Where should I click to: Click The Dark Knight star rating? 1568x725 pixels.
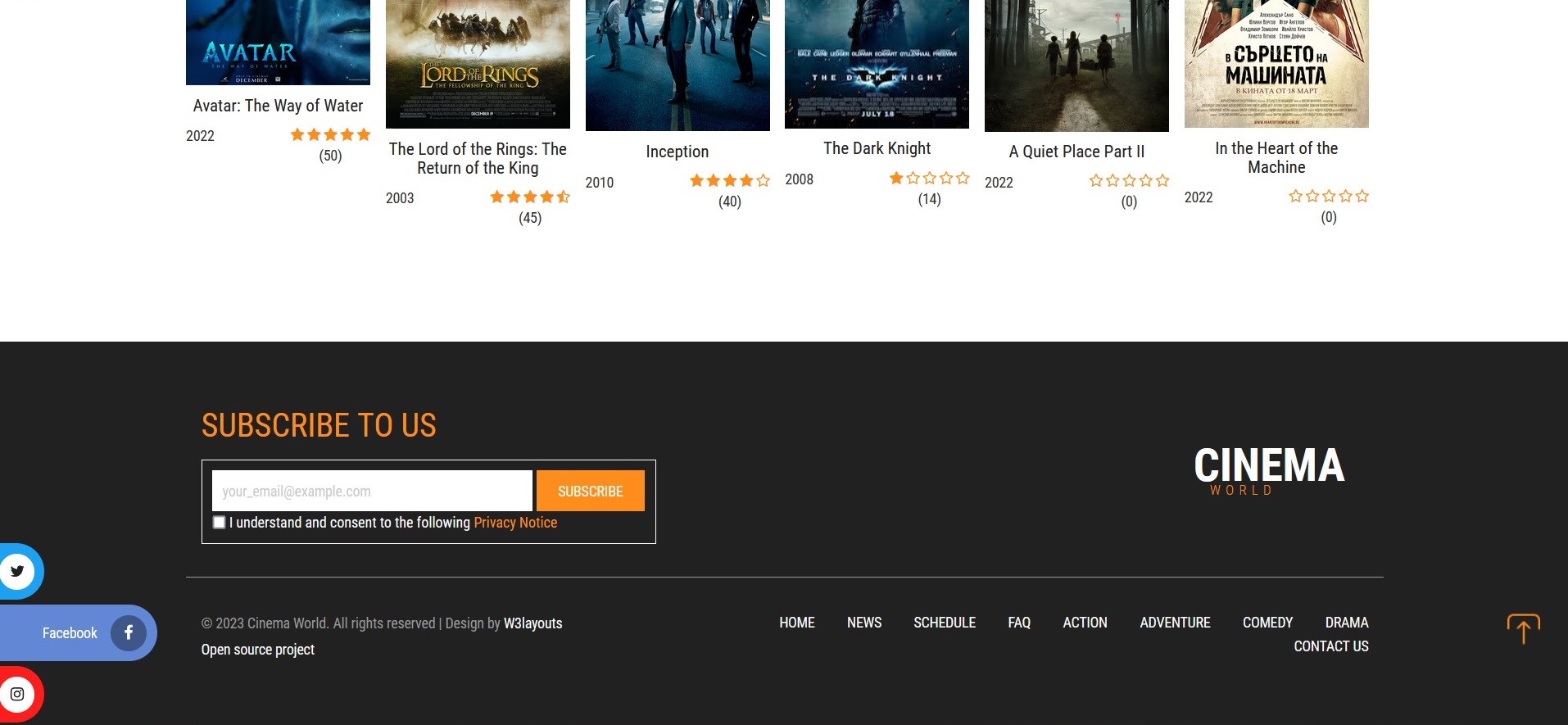click(x=929, y=179)
